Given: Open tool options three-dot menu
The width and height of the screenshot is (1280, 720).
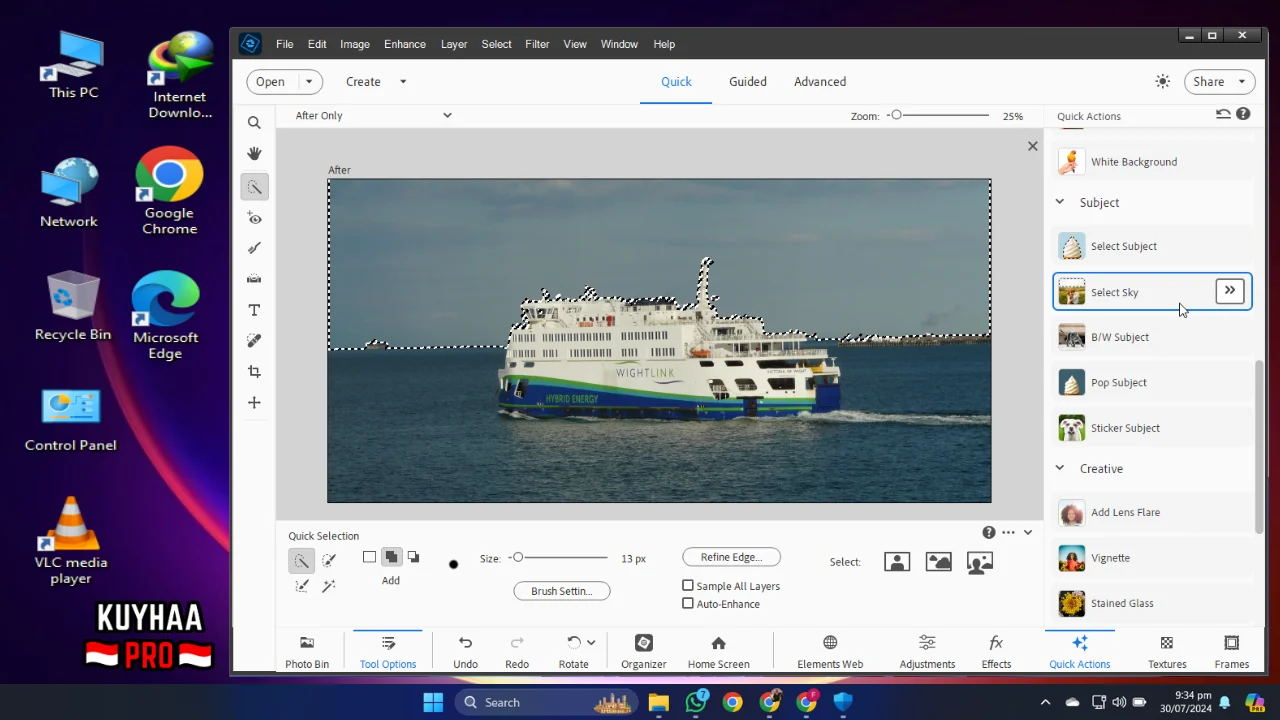Looking at the screenshot, I should (1008, 532).
